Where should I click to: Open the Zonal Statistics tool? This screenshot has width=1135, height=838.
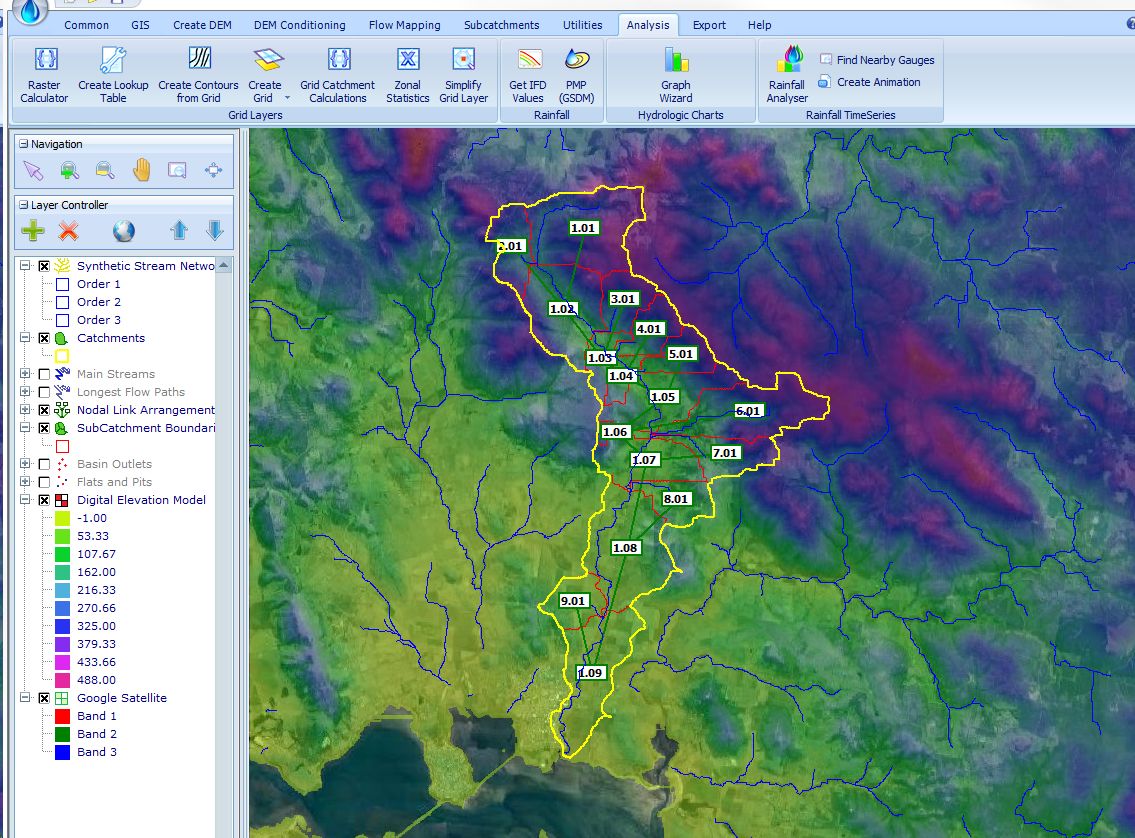(407, 75)
